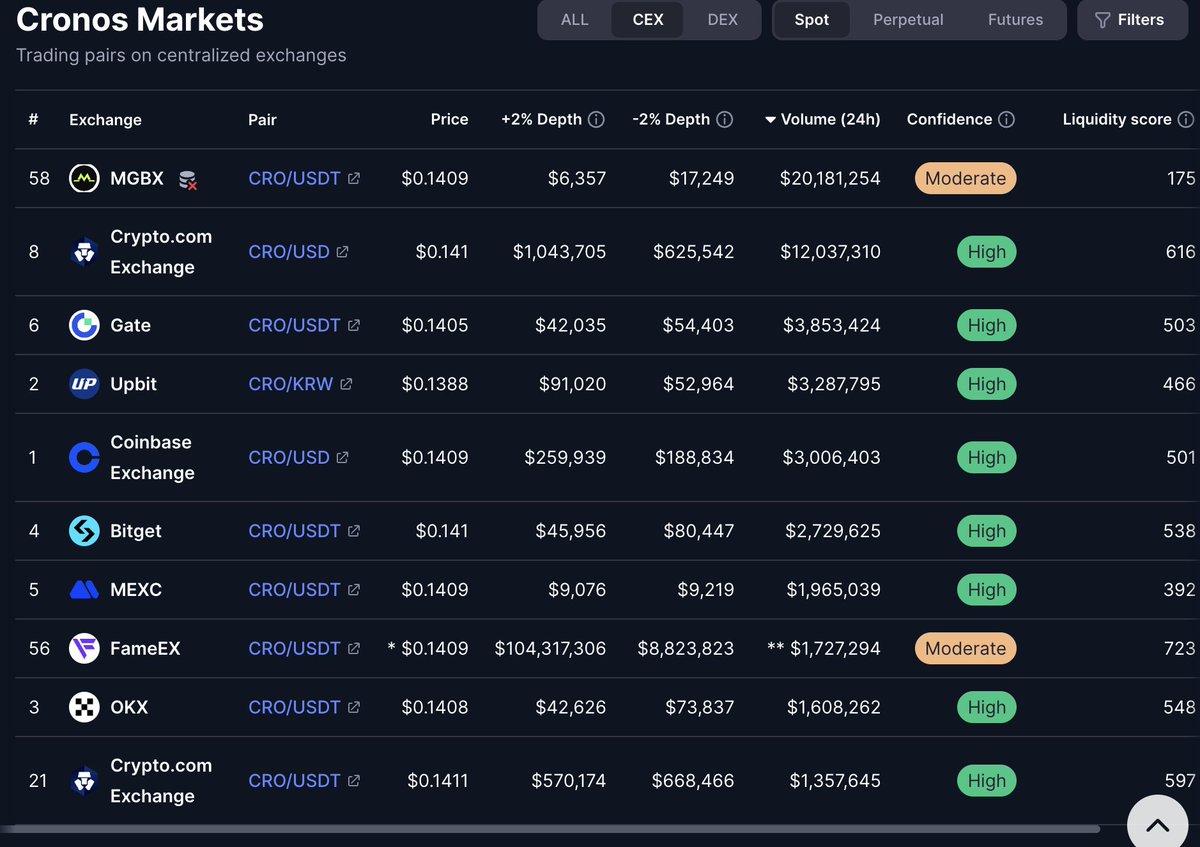Click the OKX exchange logo
The height and width of the screenshot is (847, 1200).
tap(84, 707)
